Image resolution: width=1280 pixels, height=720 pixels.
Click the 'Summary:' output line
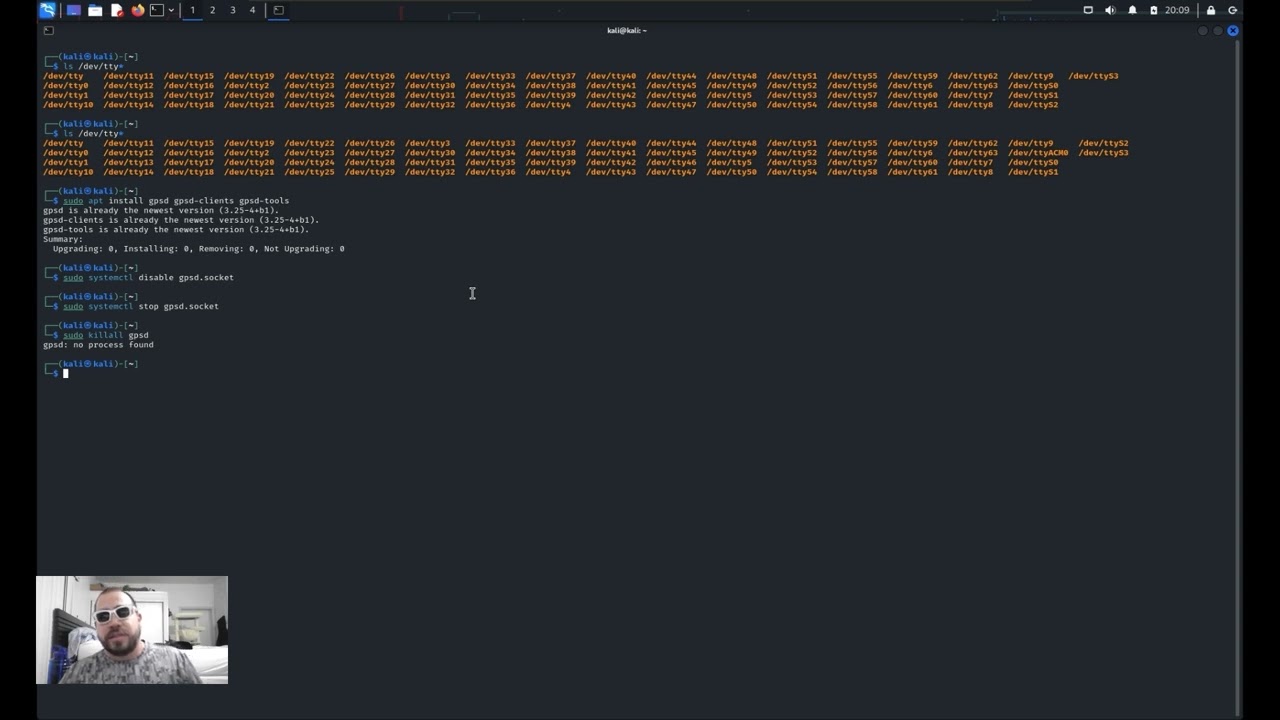click(x=63, y=239)
